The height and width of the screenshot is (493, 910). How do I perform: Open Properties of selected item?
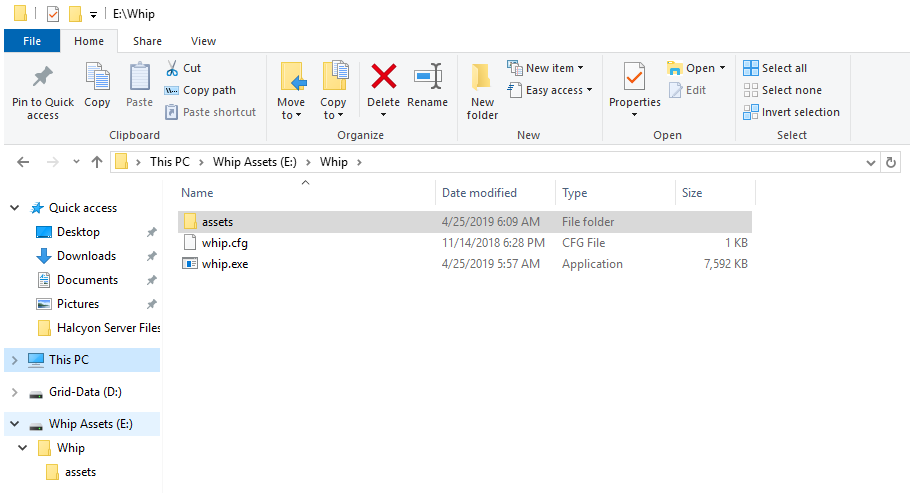pyautogui.click(x=634, y=84)
